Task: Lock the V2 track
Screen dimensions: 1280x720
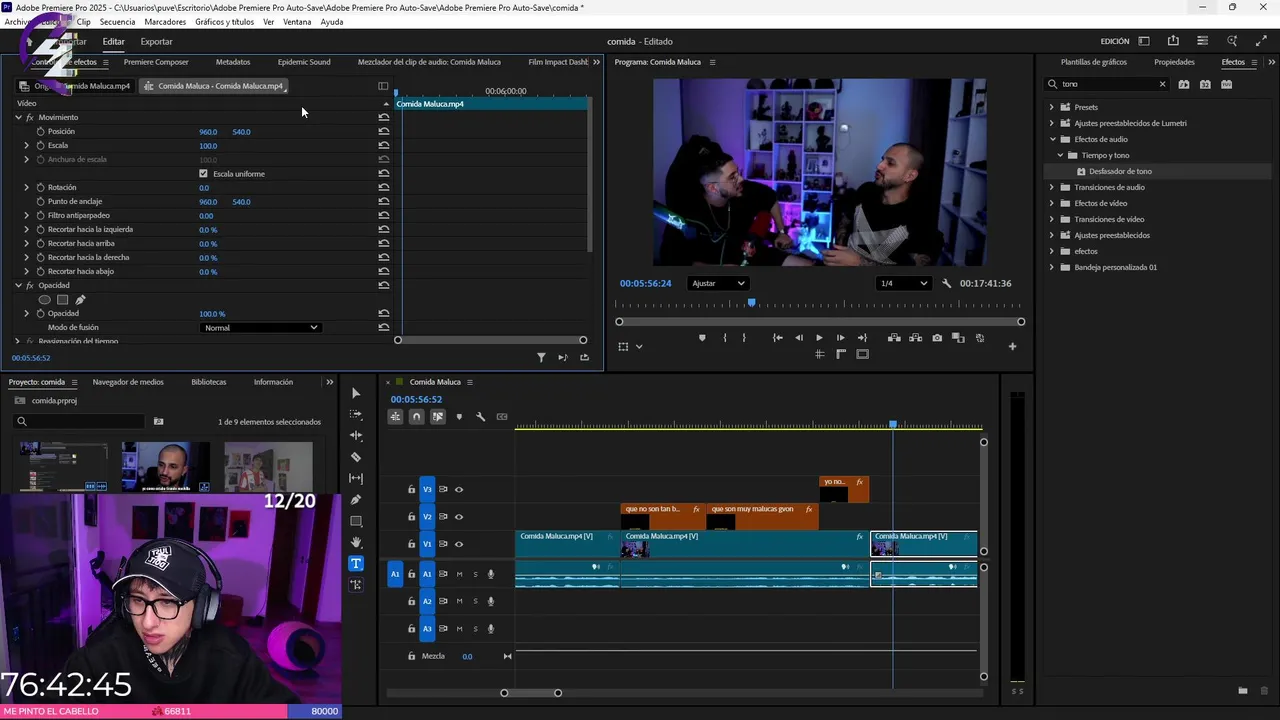Action: tap(411, 517)
